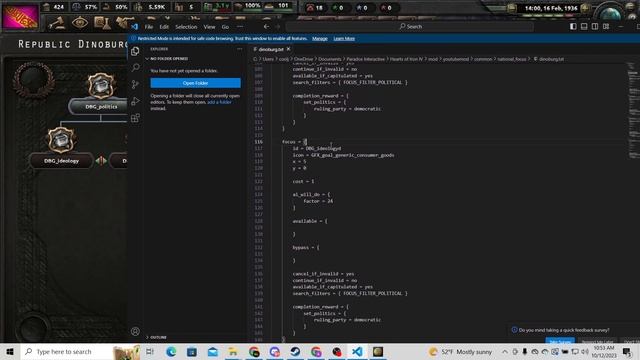640x360 pixels.
Task: Open the Explorer view in VS Code activity bar
Action: coord(135,51)
